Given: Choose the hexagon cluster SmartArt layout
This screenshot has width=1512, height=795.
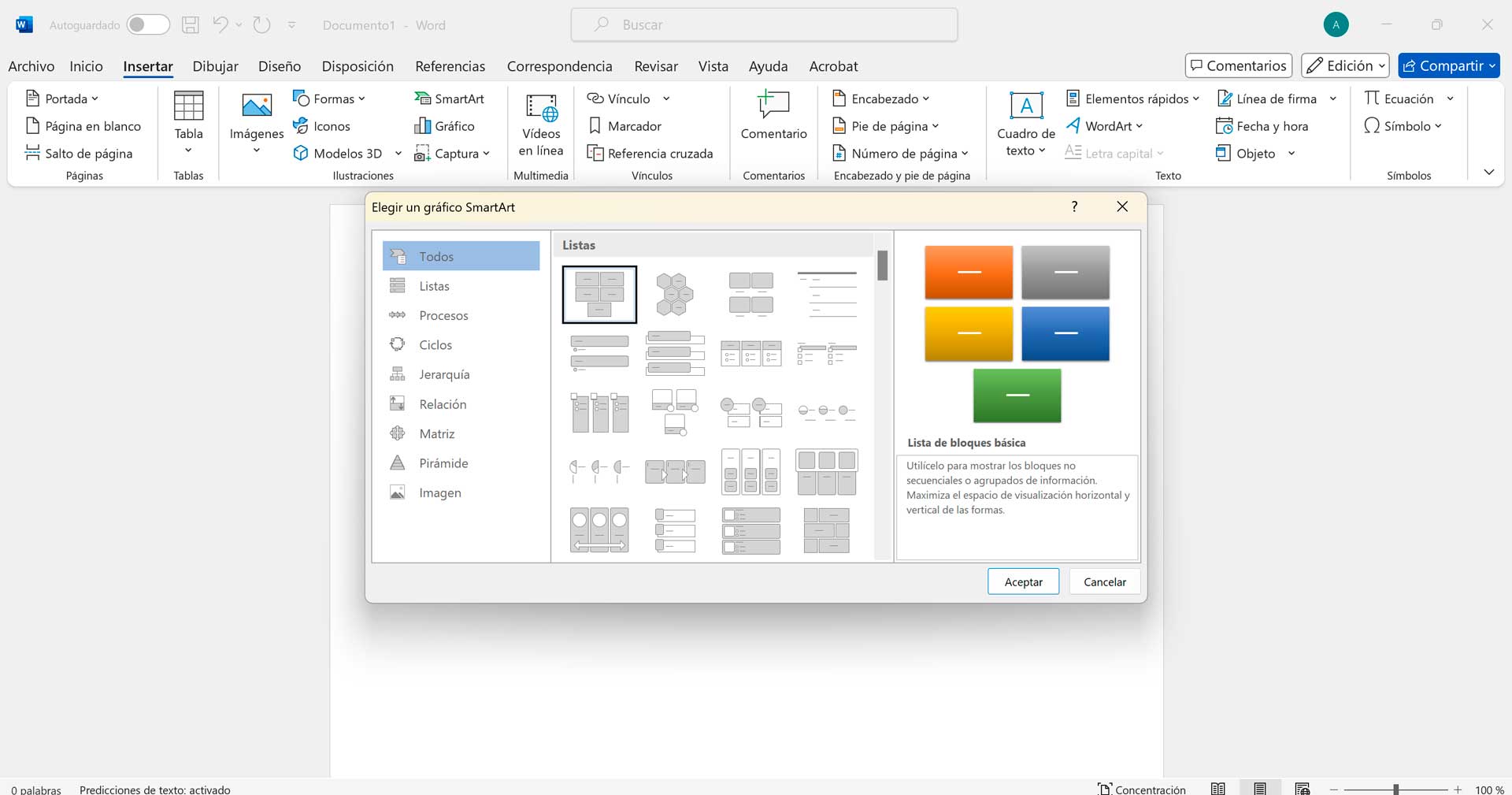Looking at the screenshot, I should pos(675,295).
